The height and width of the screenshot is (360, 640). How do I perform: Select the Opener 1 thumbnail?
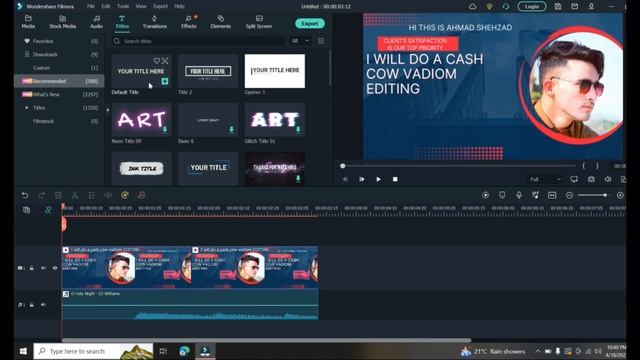(275, 71)
